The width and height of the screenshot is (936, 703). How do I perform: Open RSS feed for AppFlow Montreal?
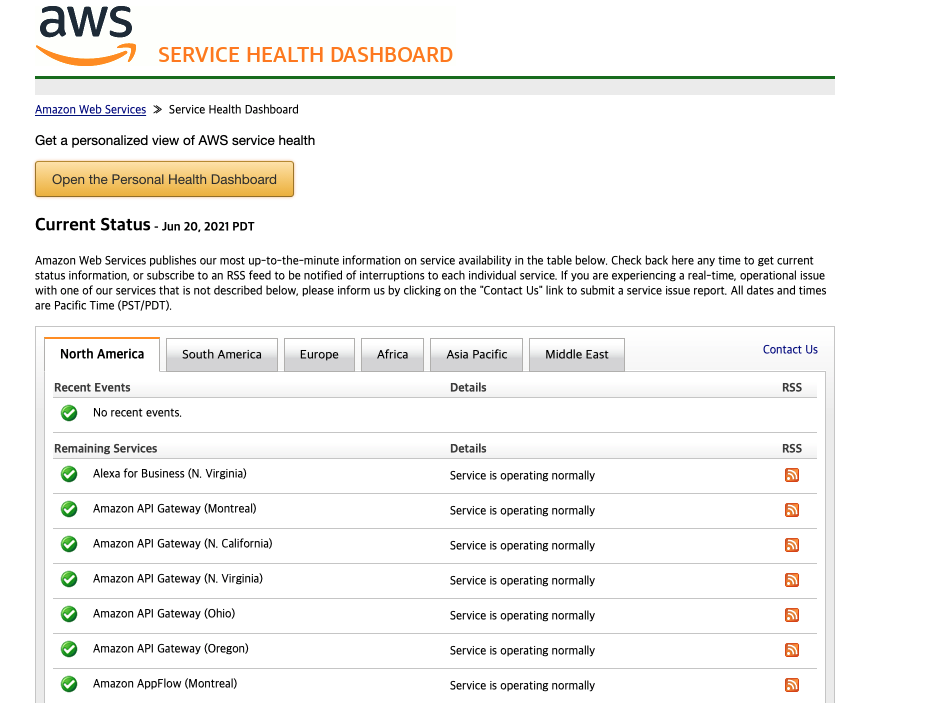792,685
